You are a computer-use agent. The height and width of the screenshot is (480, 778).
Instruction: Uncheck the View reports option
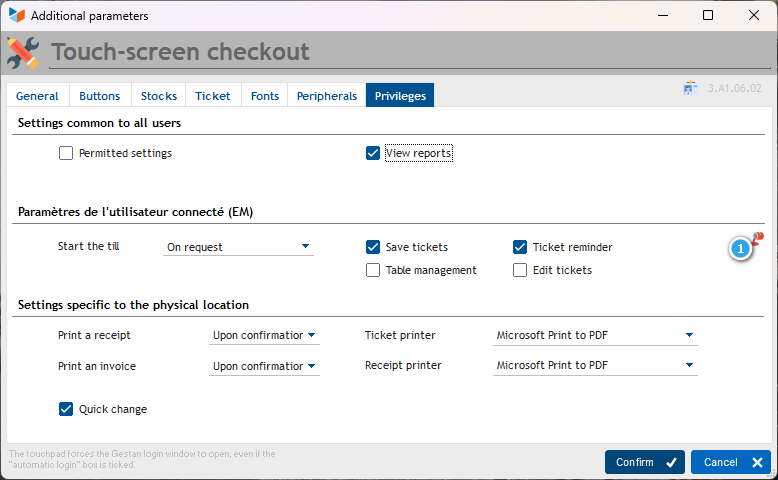[x=373, y=153]
